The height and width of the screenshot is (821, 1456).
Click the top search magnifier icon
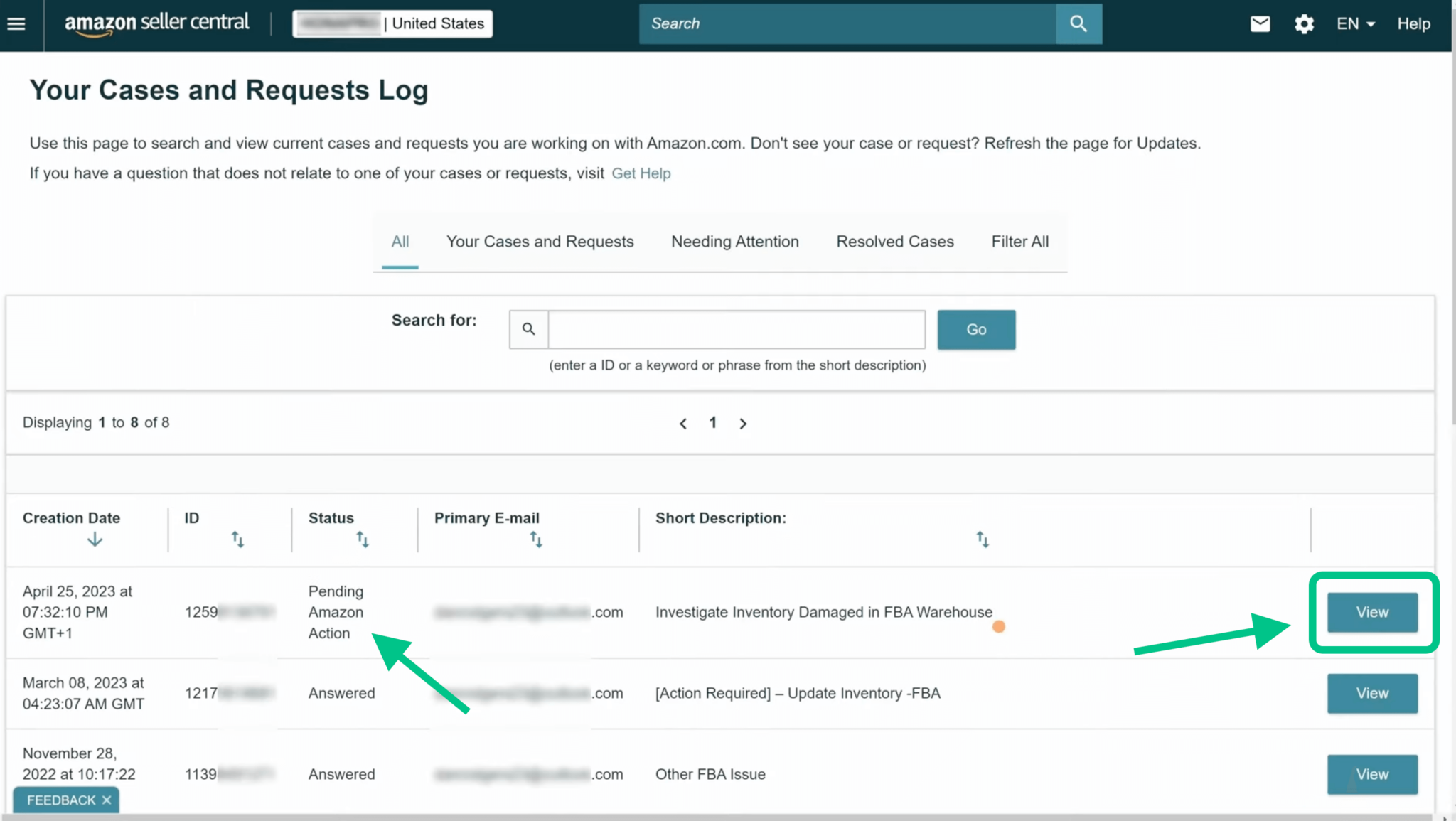1078,23
